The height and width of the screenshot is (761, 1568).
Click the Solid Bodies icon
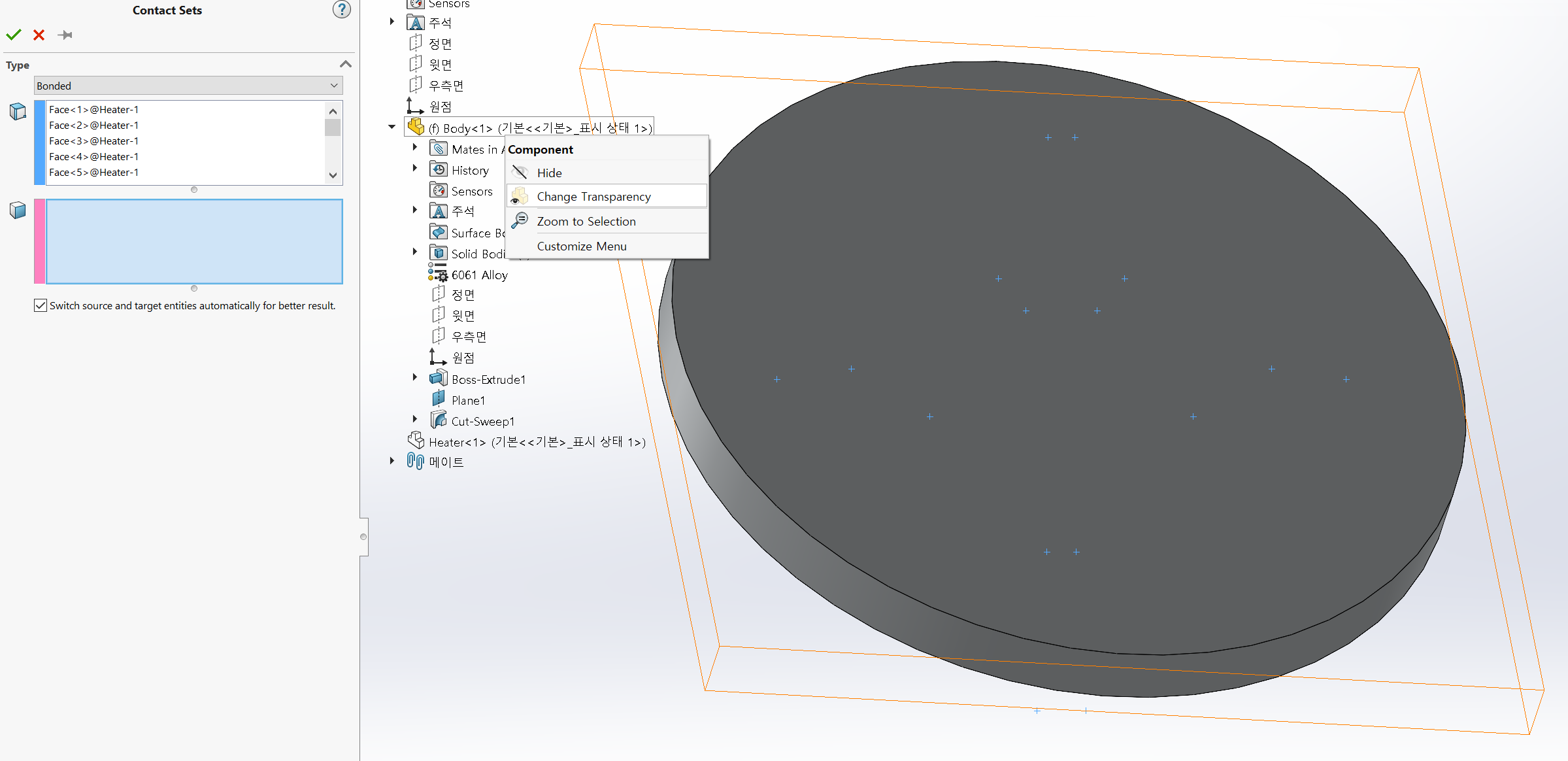[439, 253]
